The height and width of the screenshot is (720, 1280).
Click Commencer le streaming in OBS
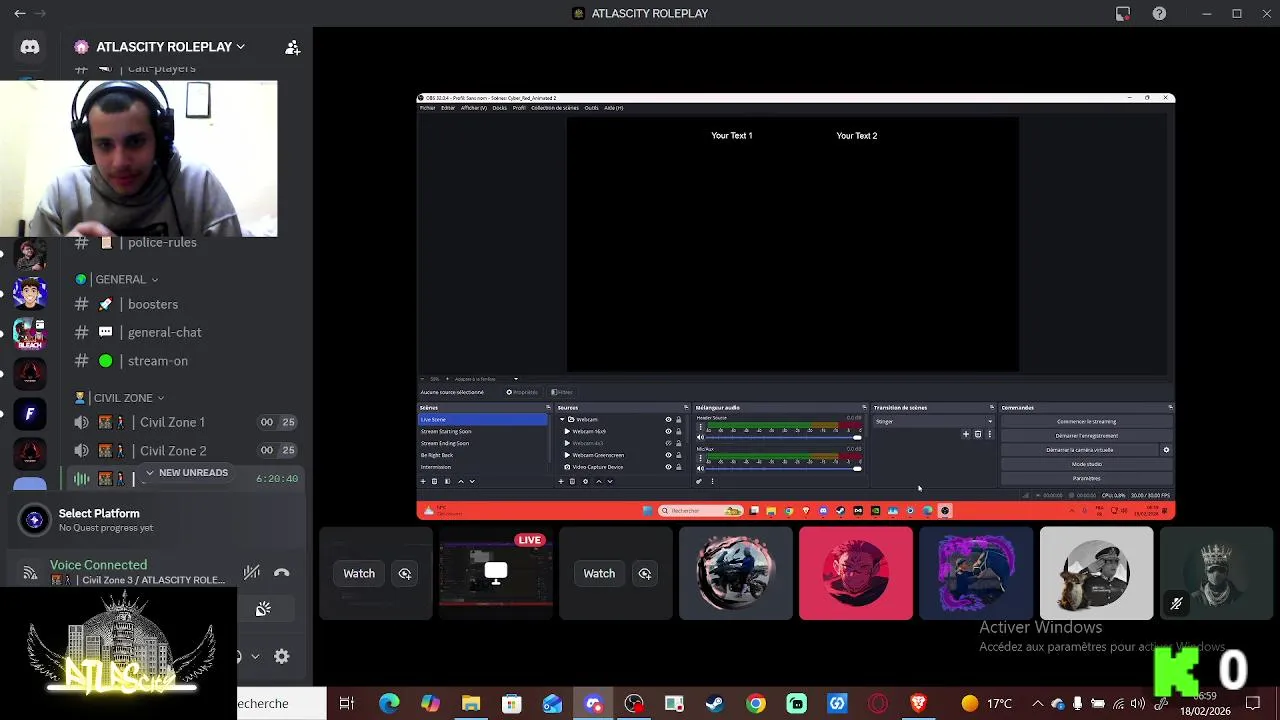[1086, 421]
